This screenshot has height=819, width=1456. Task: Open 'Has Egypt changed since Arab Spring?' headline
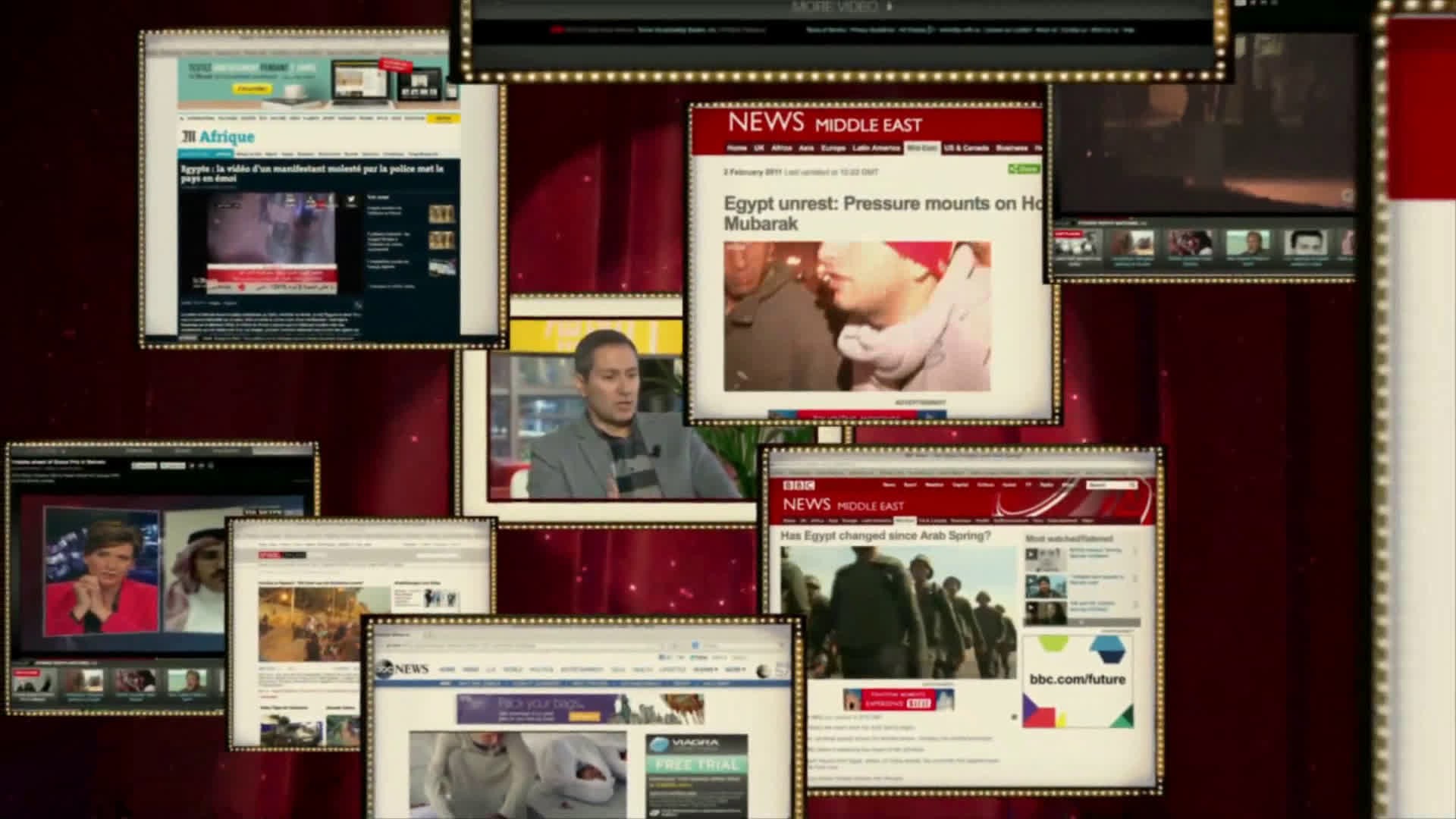(885, 535)
